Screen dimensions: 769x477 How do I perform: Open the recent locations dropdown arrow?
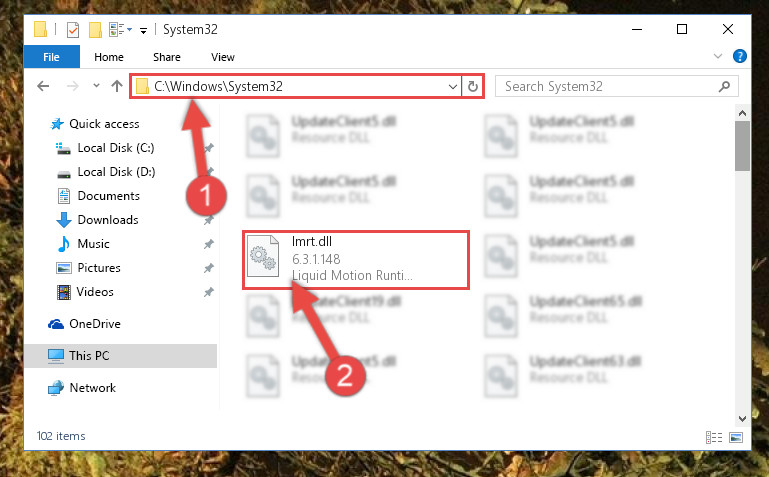pos(96,86)
